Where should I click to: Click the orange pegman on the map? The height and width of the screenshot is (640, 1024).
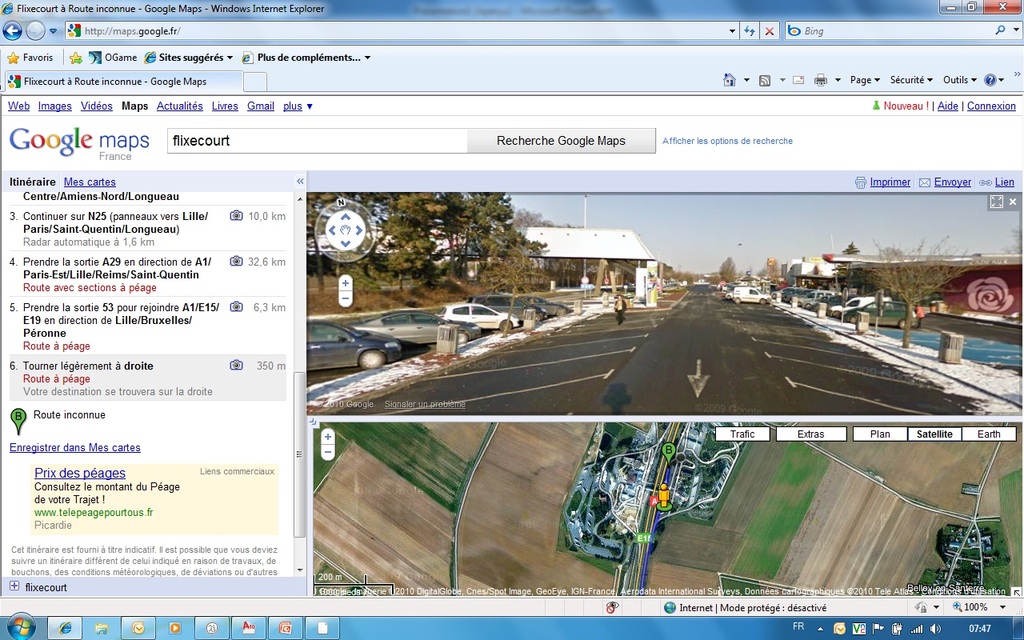tap(661, 495)
